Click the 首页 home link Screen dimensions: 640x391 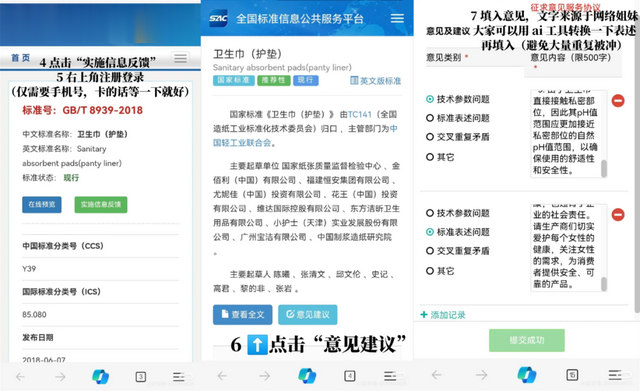[20, 58]
